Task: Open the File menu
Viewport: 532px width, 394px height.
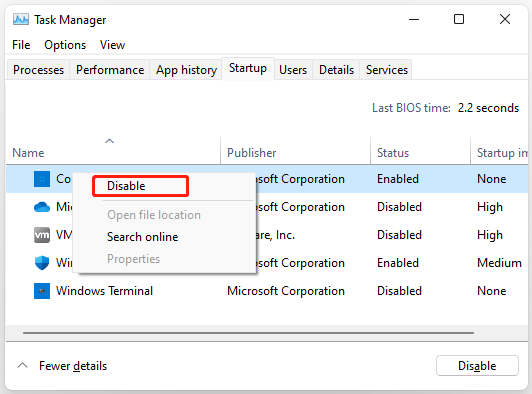Action: (x=21, y=45)
